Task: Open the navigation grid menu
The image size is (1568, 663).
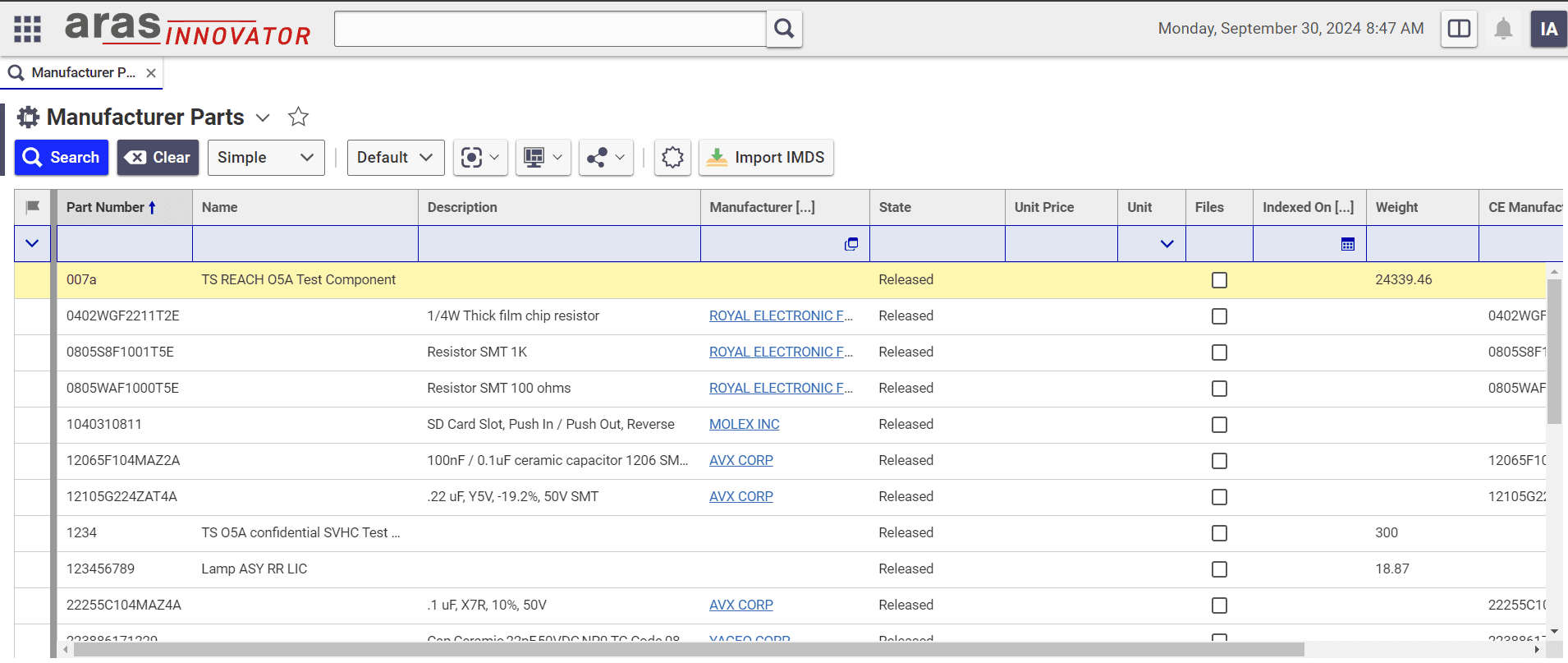Action: (x=27, y=29)
